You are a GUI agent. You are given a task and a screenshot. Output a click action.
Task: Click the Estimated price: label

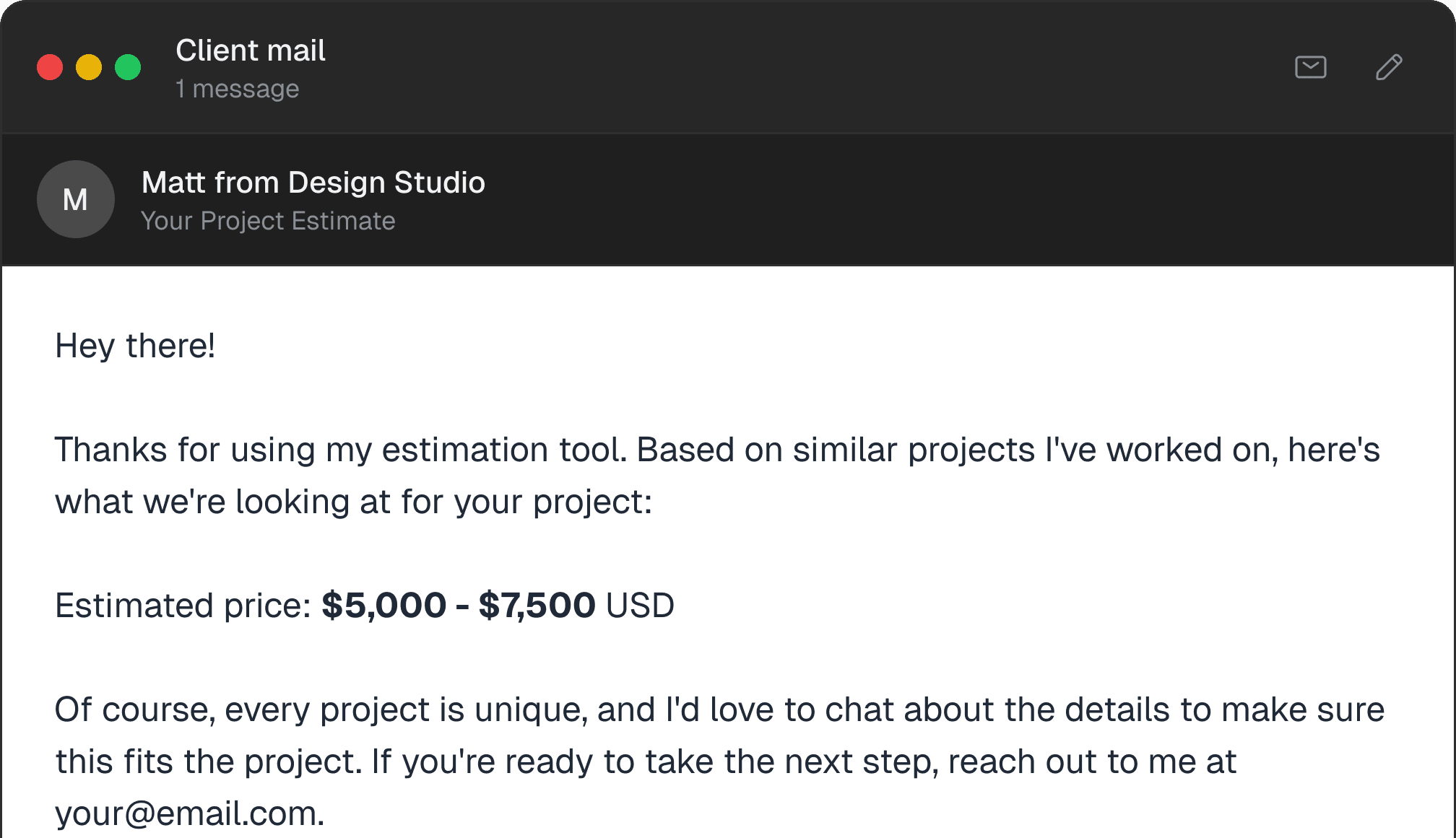pyautogui.click(x=183, y=606)
